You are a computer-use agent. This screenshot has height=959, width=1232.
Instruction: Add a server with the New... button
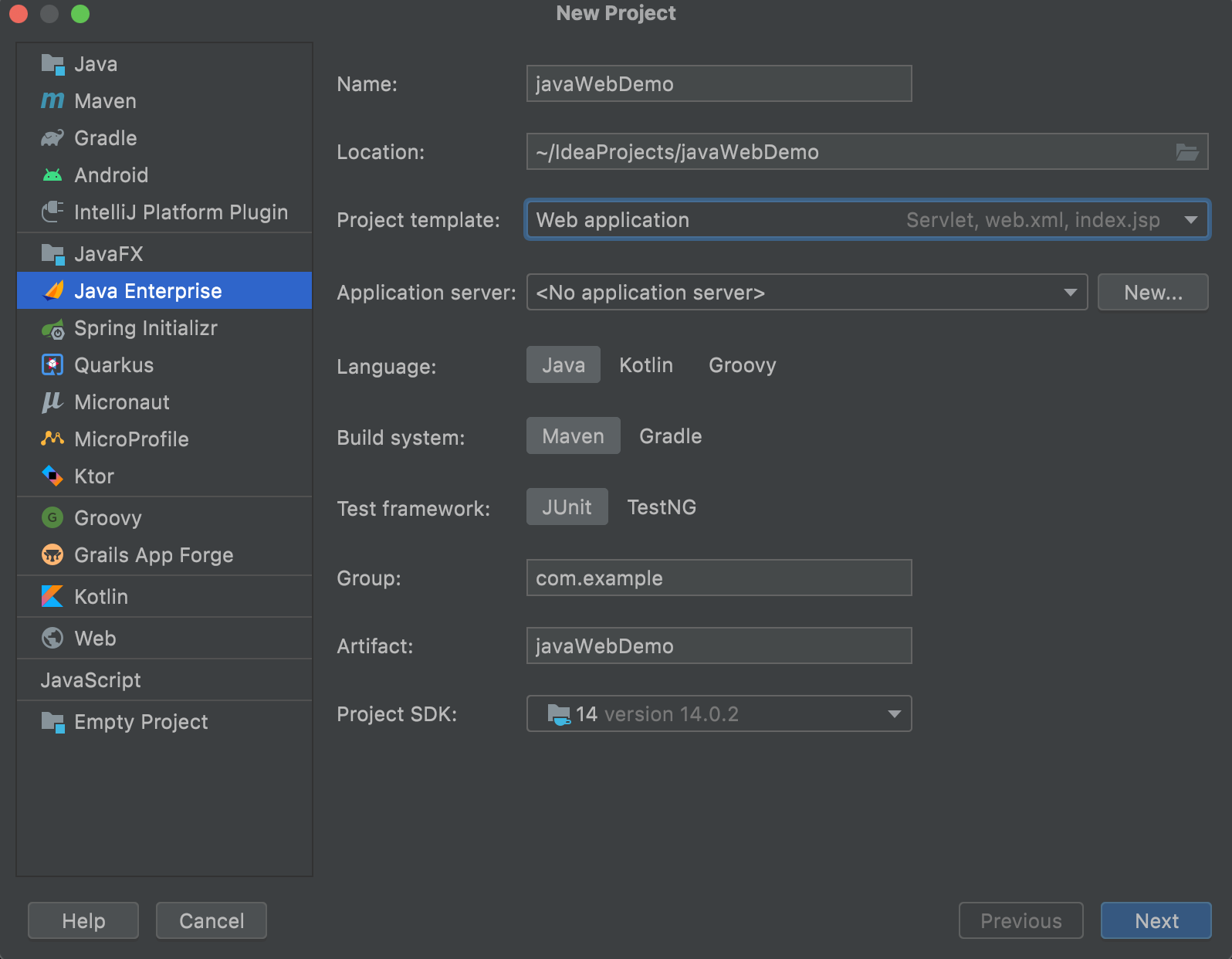click(x=1153, y=293)
